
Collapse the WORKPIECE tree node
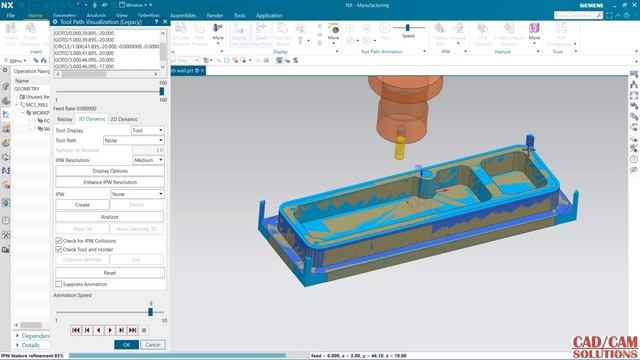23,113
